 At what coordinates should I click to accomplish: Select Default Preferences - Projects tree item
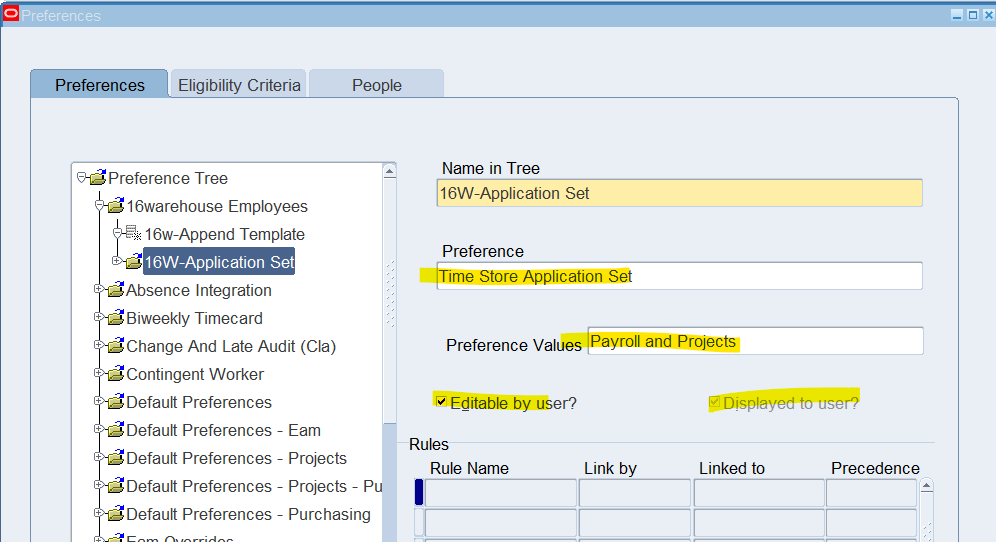[236, 458]
